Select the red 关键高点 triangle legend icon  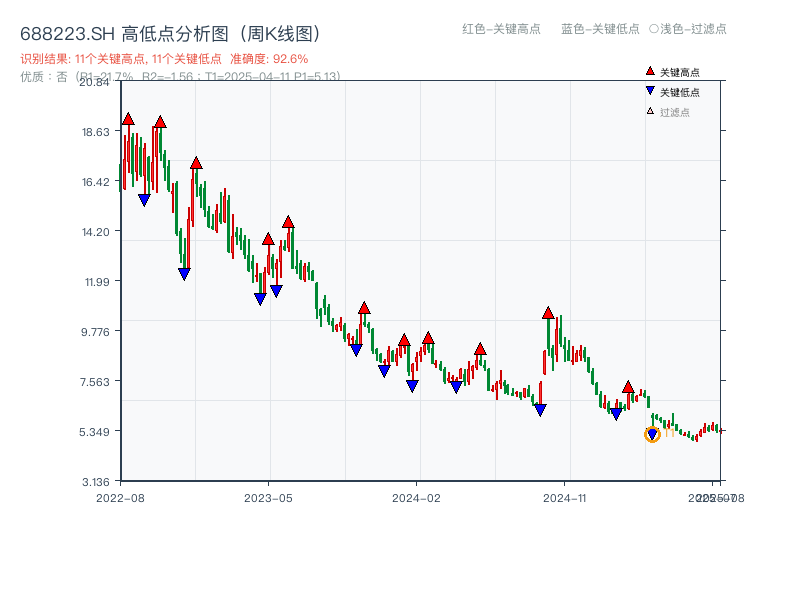point(650,71)
